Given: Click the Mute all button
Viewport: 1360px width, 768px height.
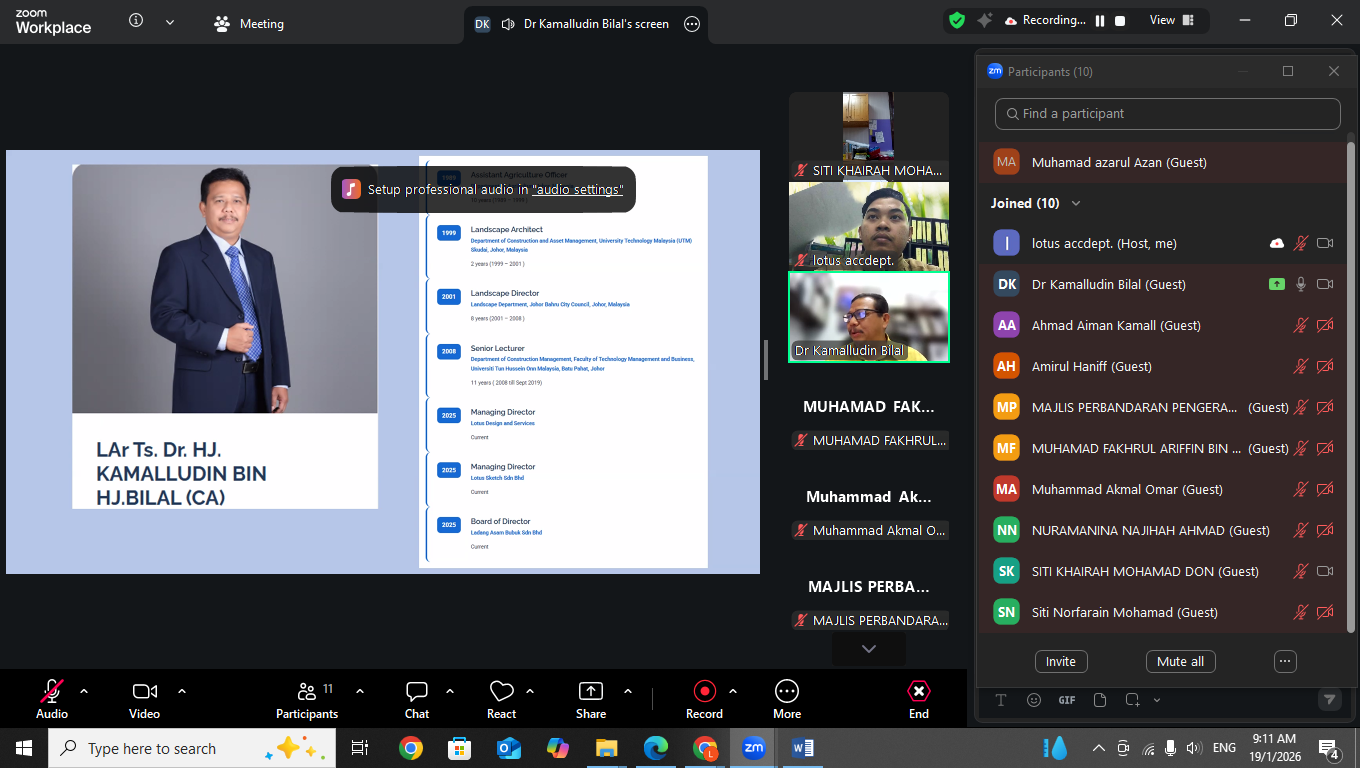Looking at the screenshot, I should pos(1180,662).
